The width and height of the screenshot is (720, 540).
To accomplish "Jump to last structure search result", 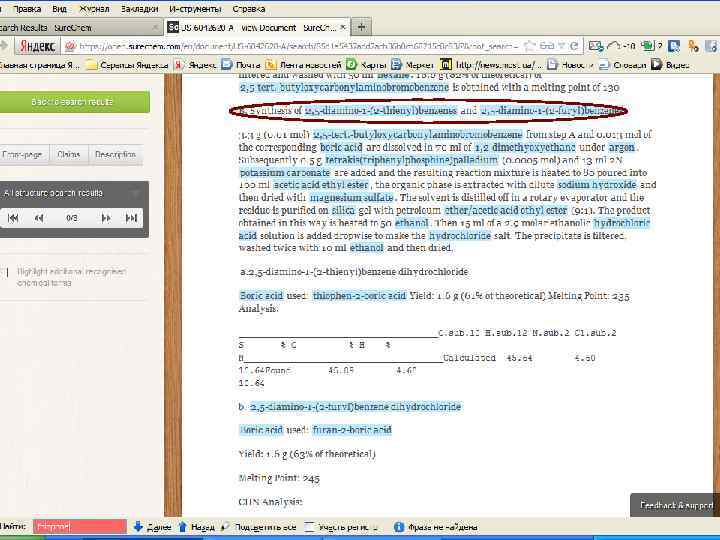I will [x=131, y=218].
